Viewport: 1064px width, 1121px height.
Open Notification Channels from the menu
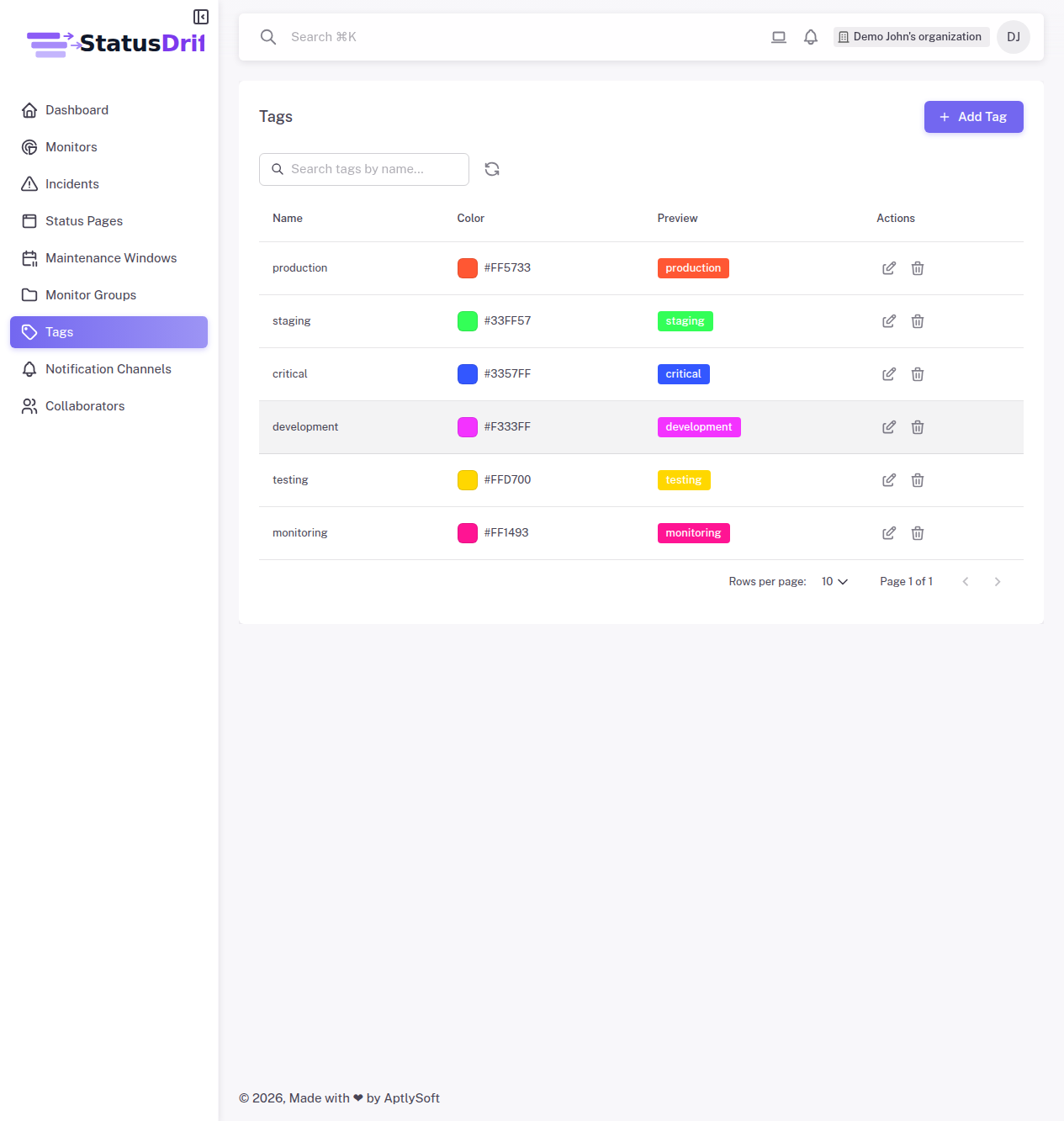(x=109, y=368)
